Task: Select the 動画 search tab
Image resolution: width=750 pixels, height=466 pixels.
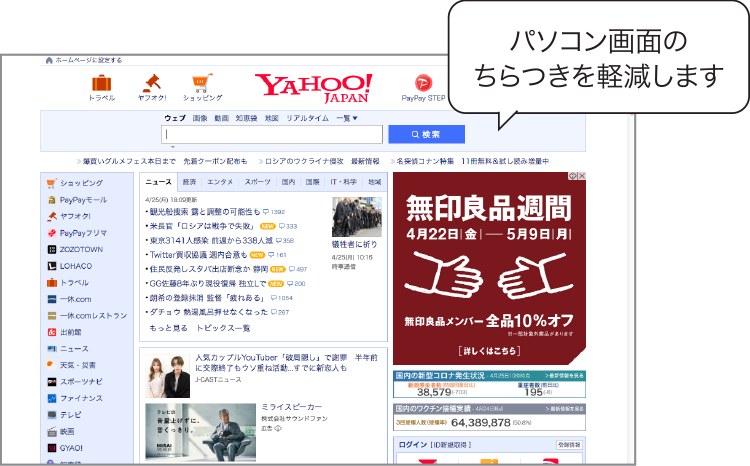Action: coord(221,118)
